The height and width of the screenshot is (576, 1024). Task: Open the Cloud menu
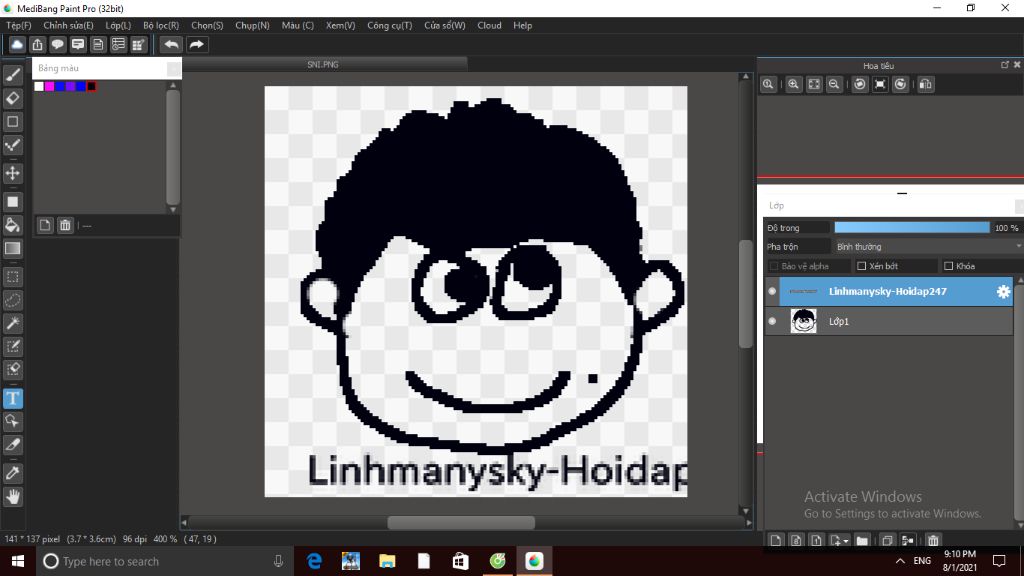click(489, 25)
